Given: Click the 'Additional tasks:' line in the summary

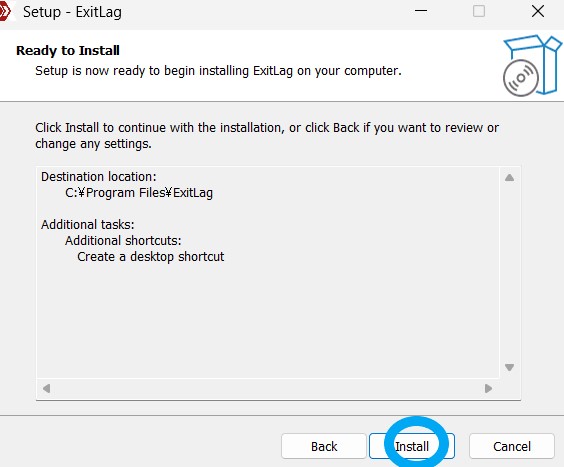Looking at the screenshot, I should tap(88, 225).
